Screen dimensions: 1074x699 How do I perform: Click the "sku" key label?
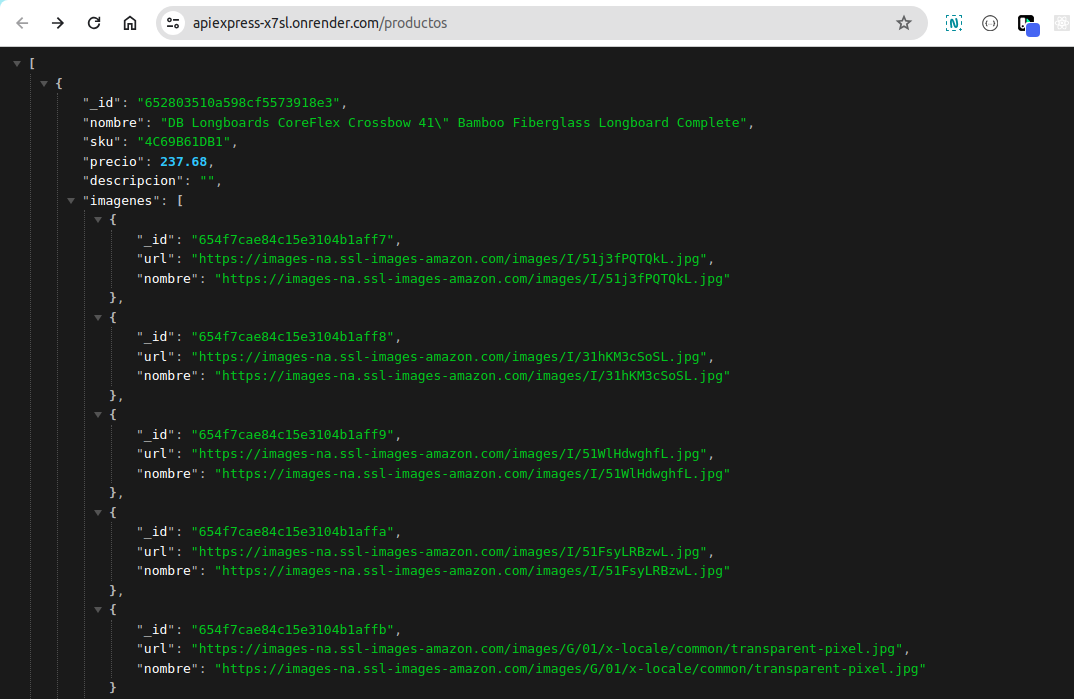[x=101, y=142]
